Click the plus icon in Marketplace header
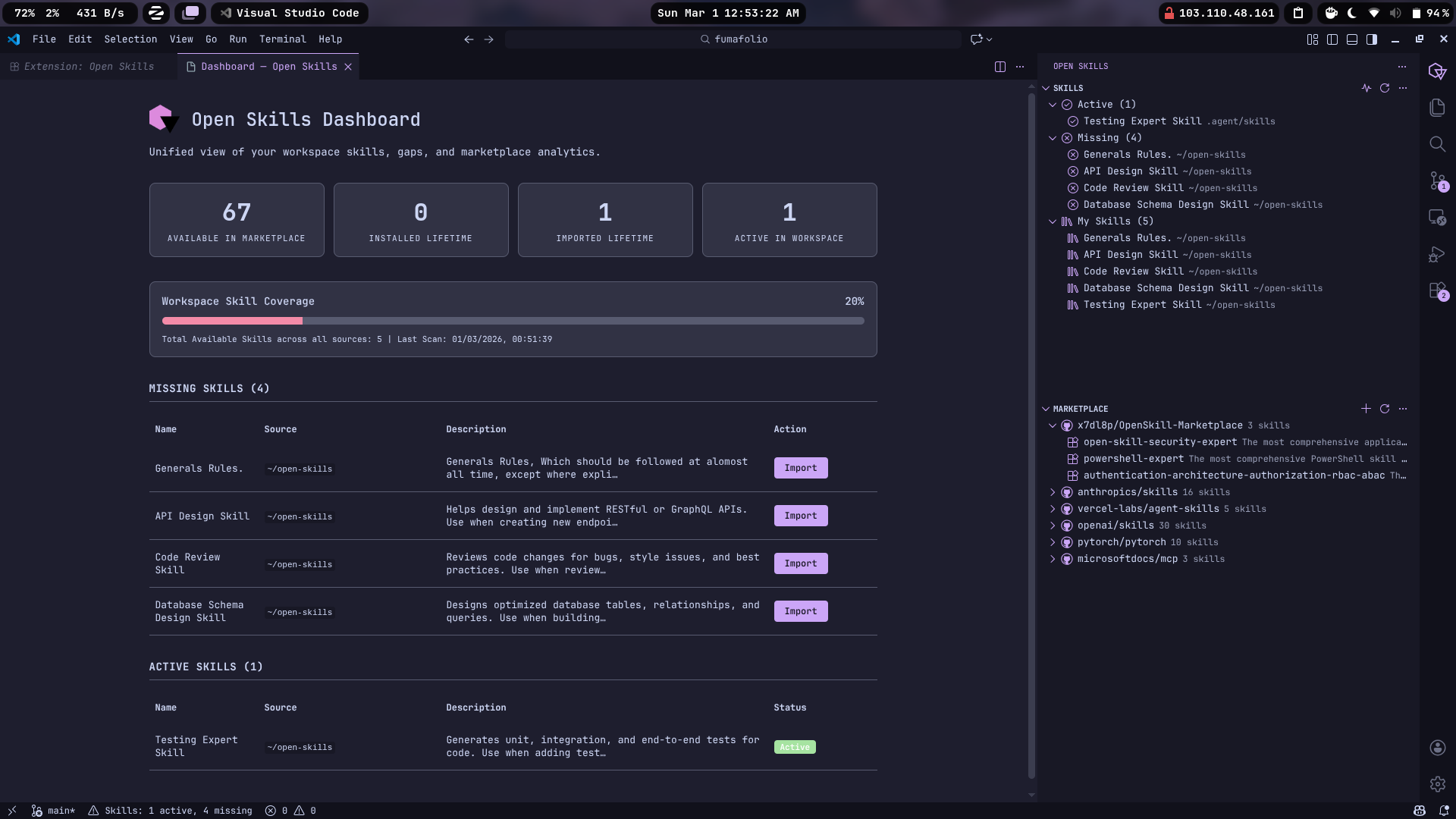The height and width of the screenshot is (819, 1456). click(x=1366, y=409)
